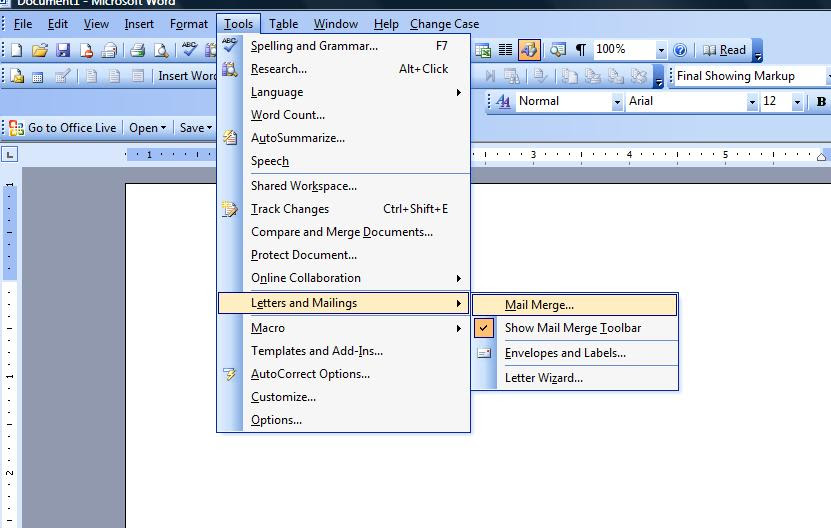The height and width of the screenshot is (528, 831).
Task: Click the Insert Word Field button
Action: [x=187, y=76]
